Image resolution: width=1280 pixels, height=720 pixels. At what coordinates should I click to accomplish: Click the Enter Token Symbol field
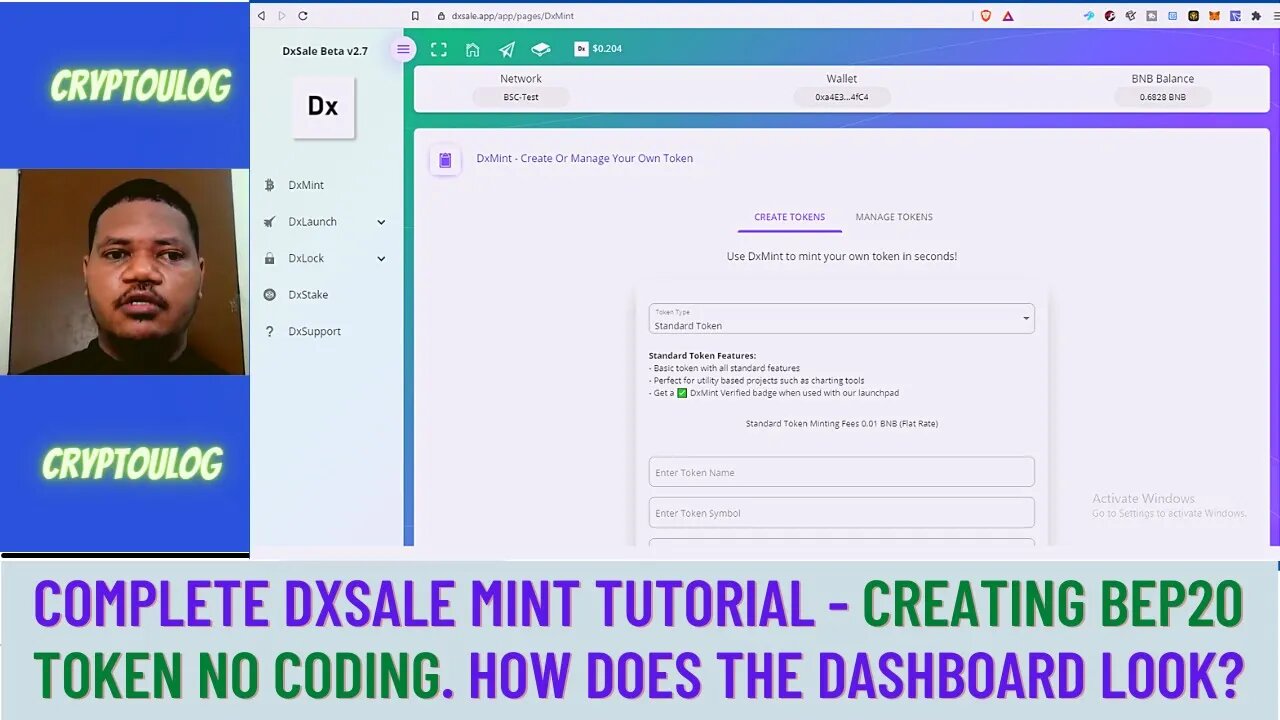841,513
